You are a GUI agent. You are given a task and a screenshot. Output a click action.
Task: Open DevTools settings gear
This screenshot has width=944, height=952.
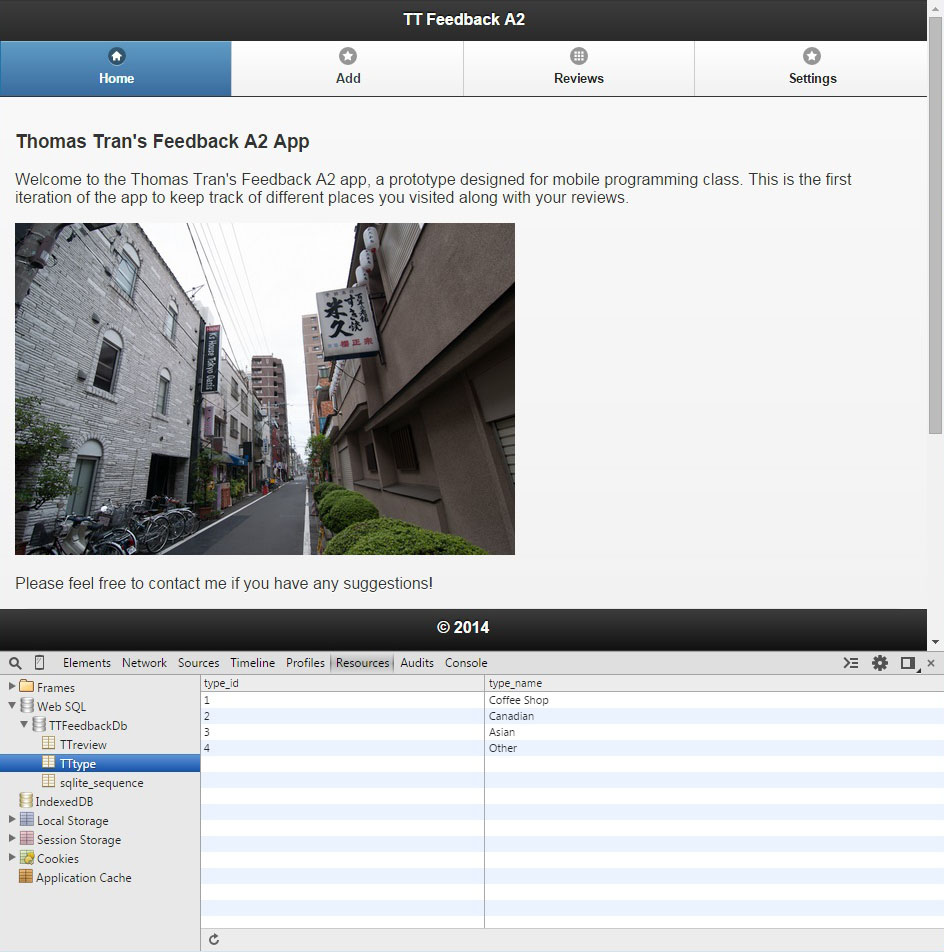[x=880, y=663]
